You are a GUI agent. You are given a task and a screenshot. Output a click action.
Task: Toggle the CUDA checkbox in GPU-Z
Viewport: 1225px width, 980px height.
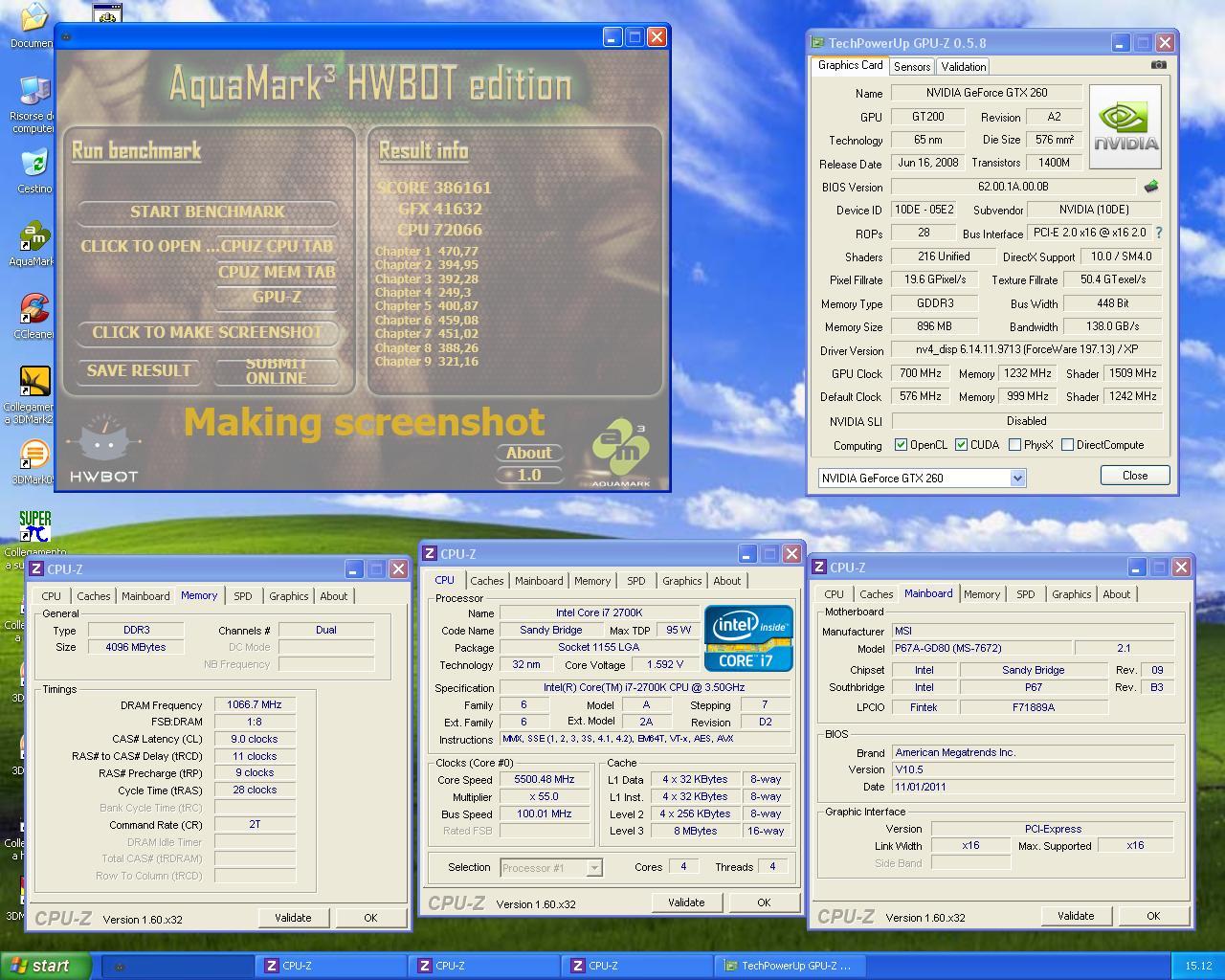(x=961, y=445)
